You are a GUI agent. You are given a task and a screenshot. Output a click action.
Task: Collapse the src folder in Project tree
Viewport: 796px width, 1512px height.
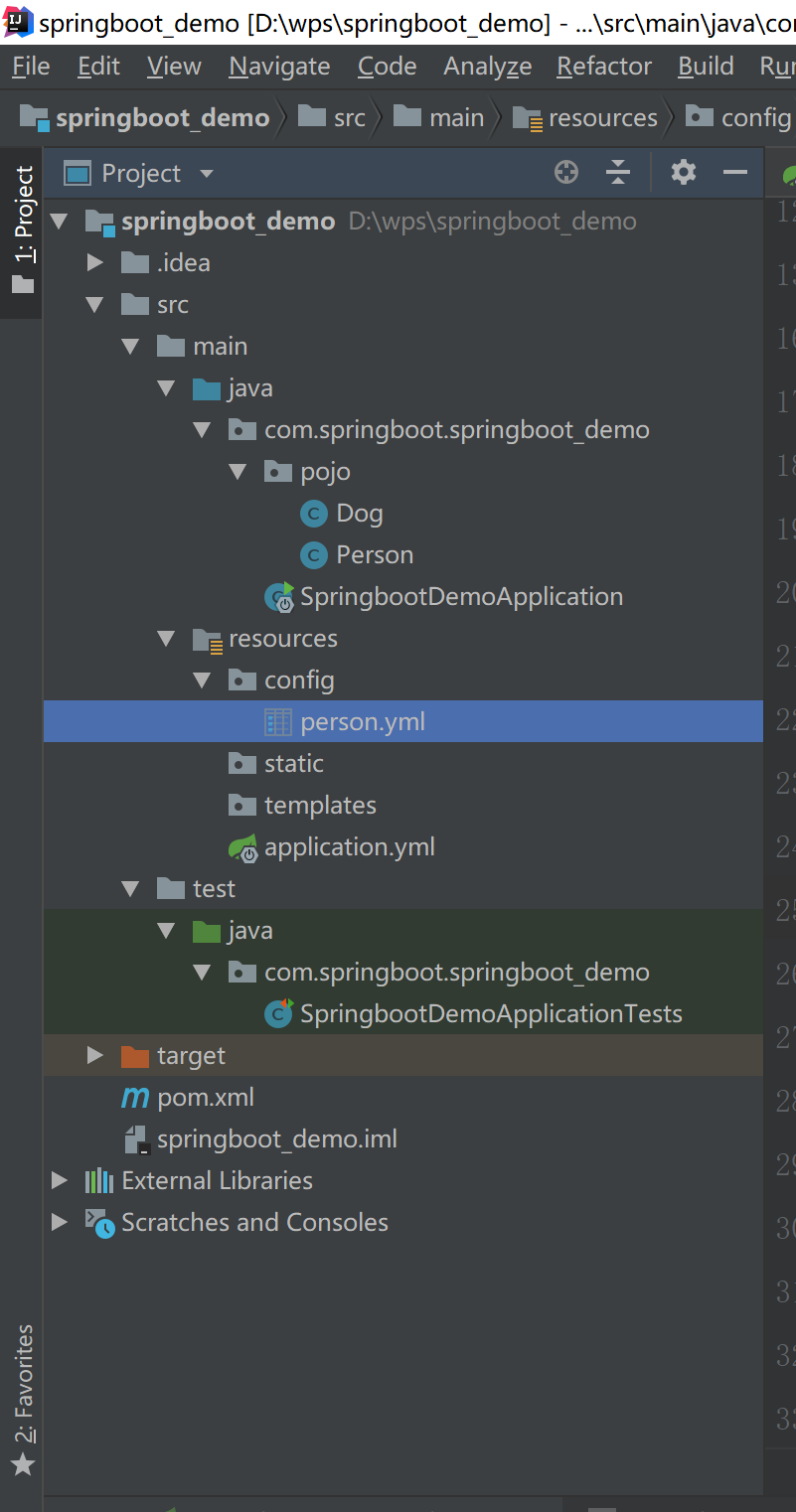[94, 304]
